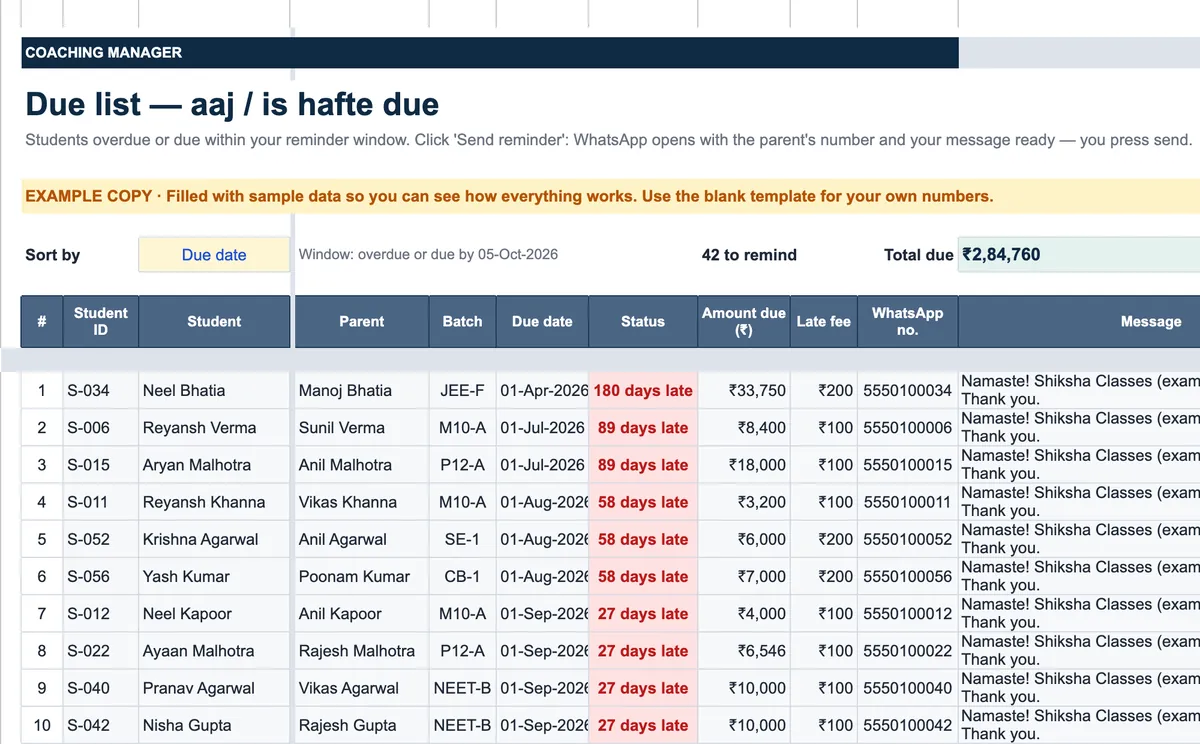Select amount due "₹6,546"

click(x=743, y=650)
